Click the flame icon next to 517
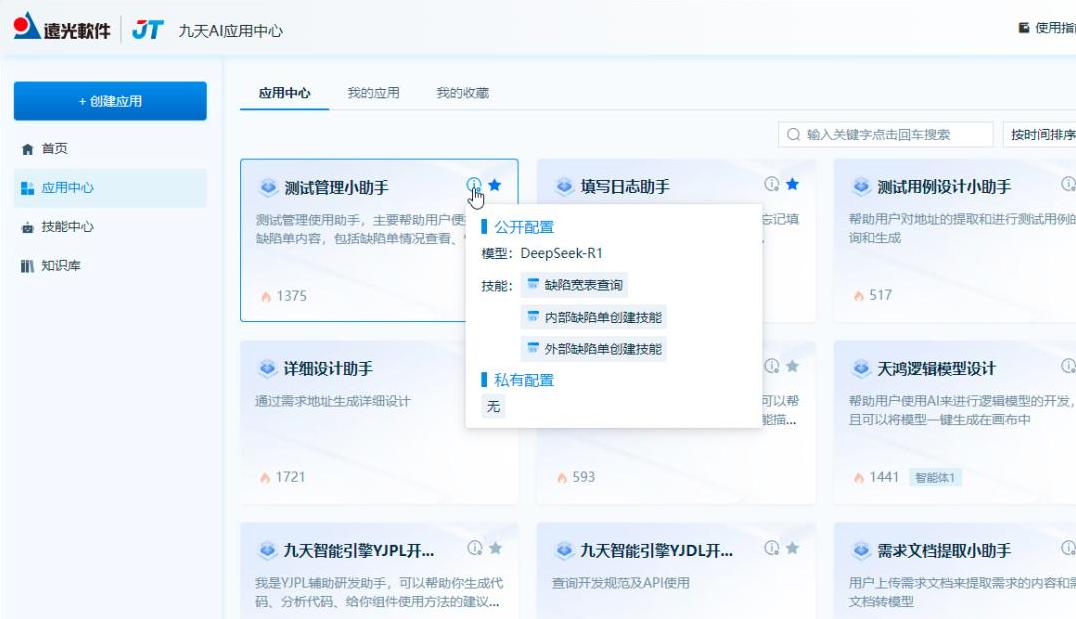1076x619 pixels. pos(858,296)
